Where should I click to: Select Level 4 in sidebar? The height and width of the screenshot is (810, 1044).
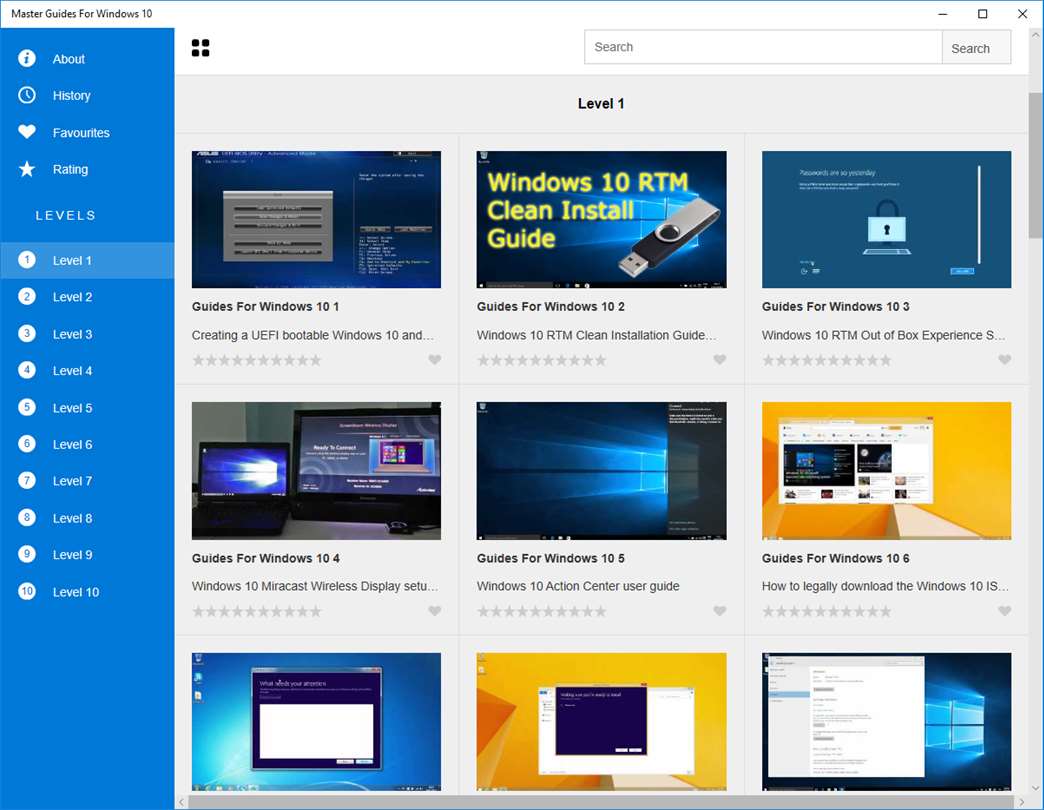point(87,371)
